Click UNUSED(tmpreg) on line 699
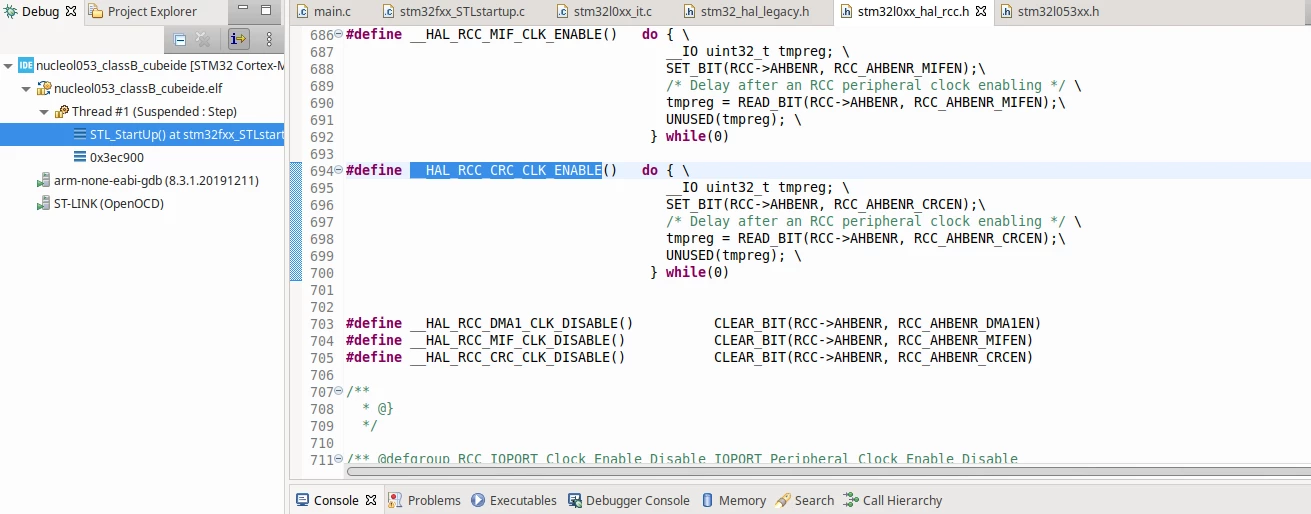Screen dimensions: 1311x514 click(726, 256)
